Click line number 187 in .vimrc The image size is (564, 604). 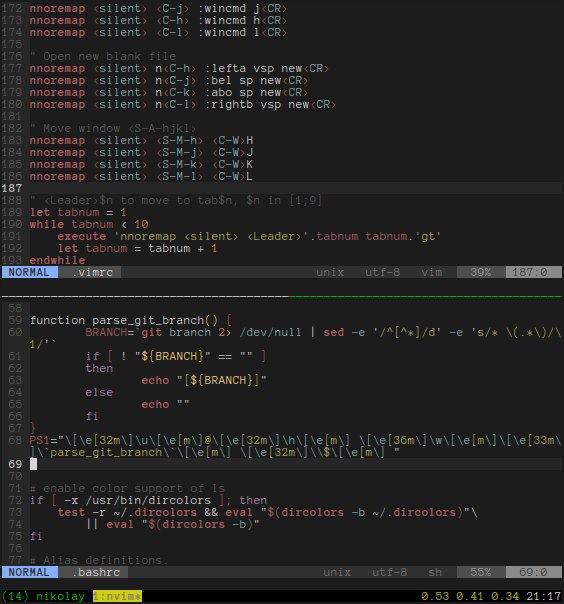click(12, 188)
